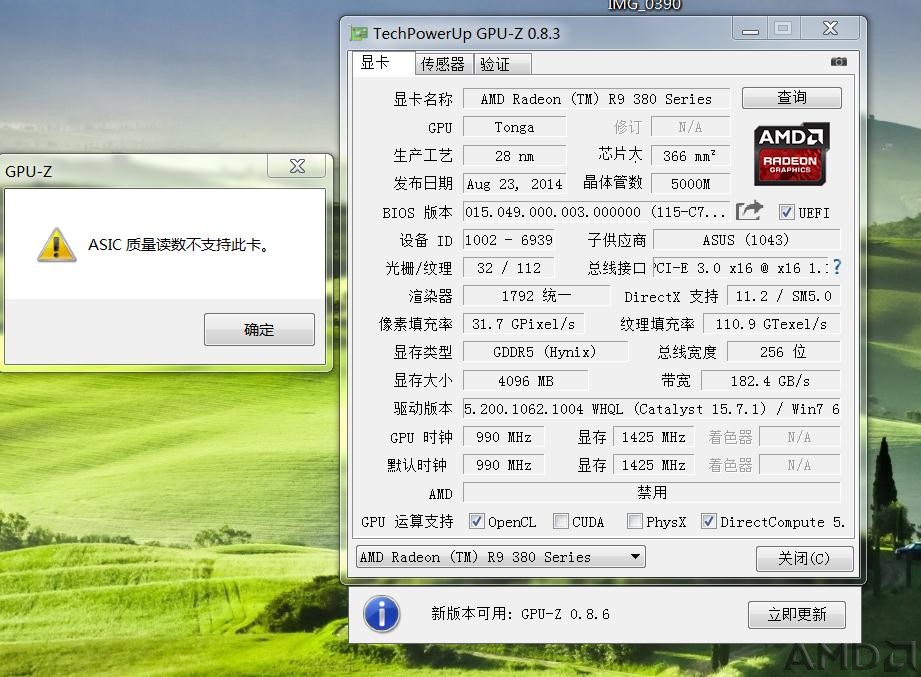Switch to the 验证 tab
This screenshot has height=677, width=921.
(502, 64)
